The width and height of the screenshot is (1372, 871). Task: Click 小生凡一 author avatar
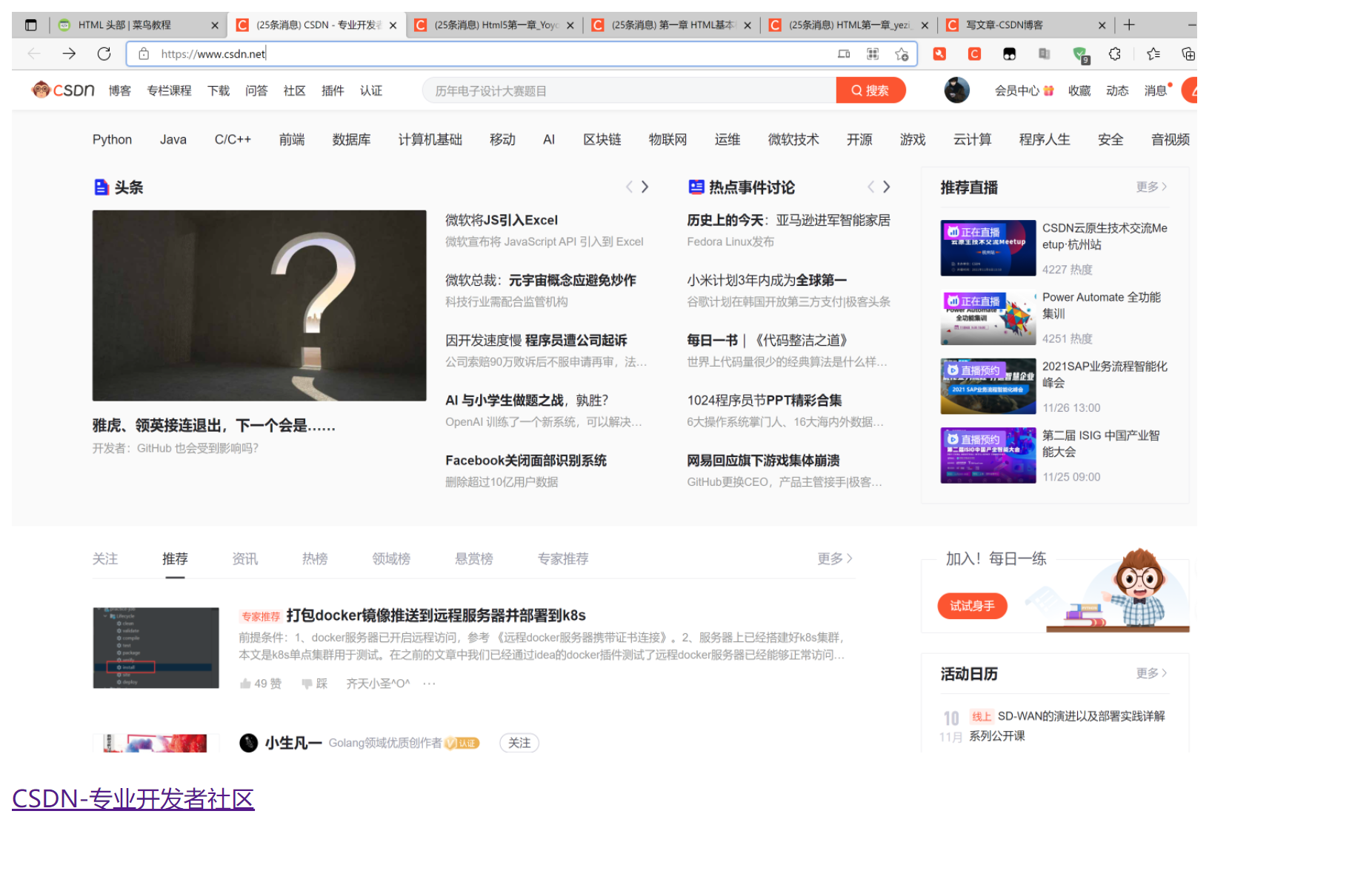click(x=249, y=743)
